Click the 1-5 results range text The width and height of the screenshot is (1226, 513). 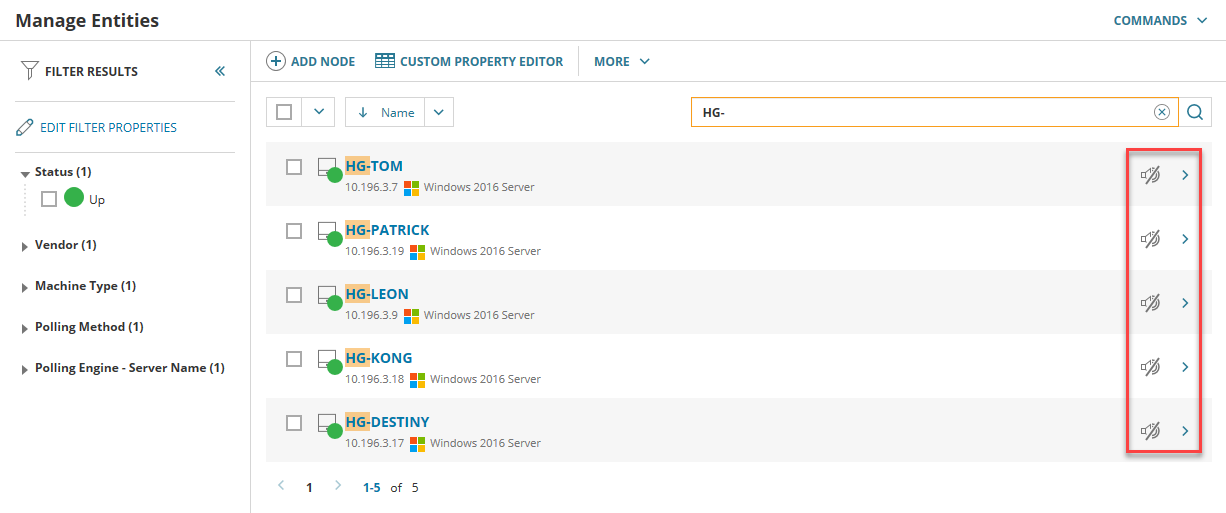371,488
